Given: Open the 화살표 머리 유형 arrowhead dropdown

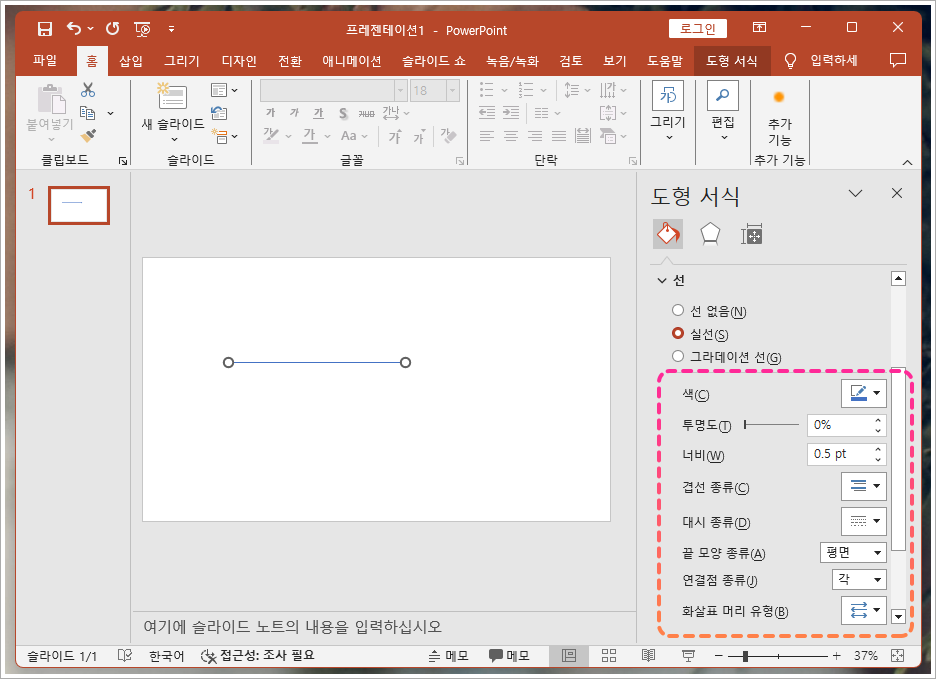Looking at the screenshot, I should pos(864,610).
